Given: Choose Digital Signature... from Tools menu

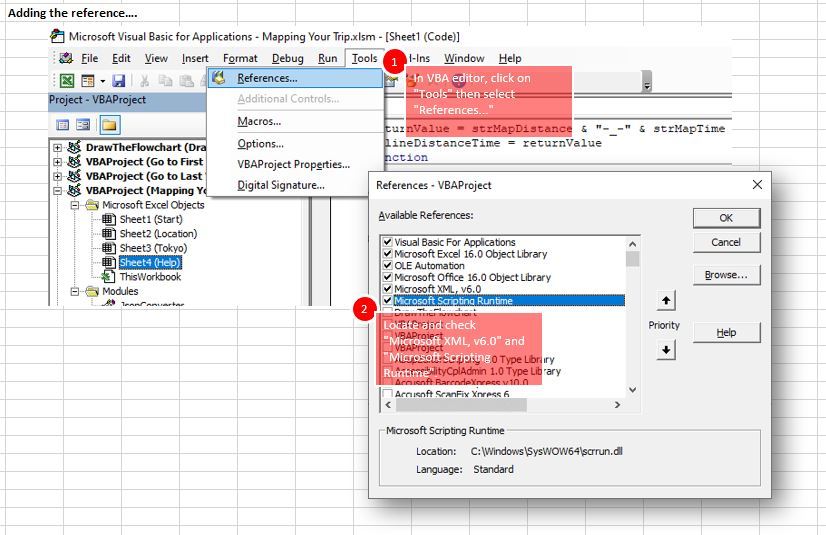Looking at the screenshot, I should [x=295, y=185].
